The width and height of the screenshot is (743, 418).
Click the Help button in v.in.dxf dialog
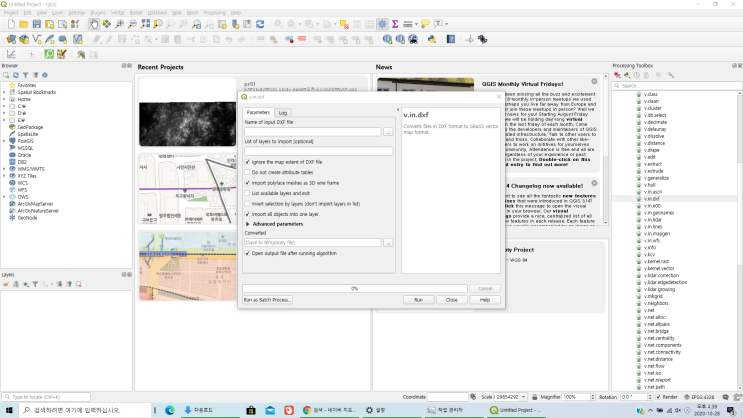(485, 300)
